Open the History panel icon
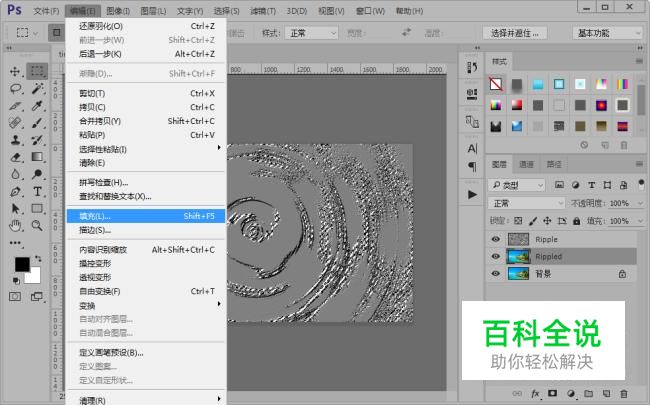The width and height of the screenshot is (650, 405). (472, 67)
